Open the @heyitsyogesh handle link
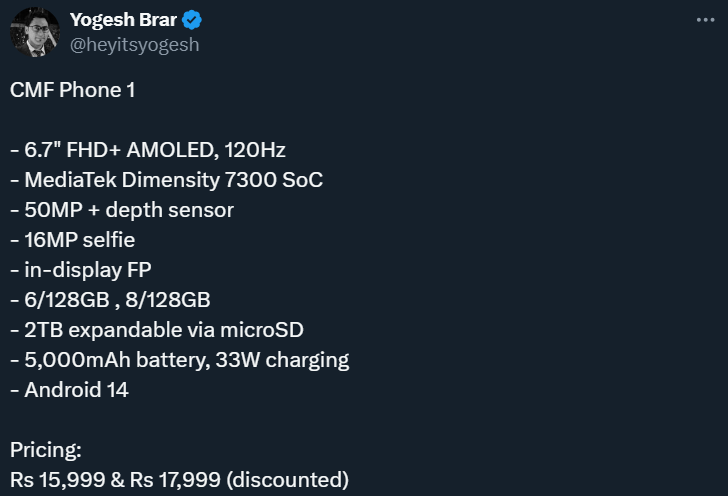The height and width of the screenshot is (496, 728). click(x=135, y=45)
